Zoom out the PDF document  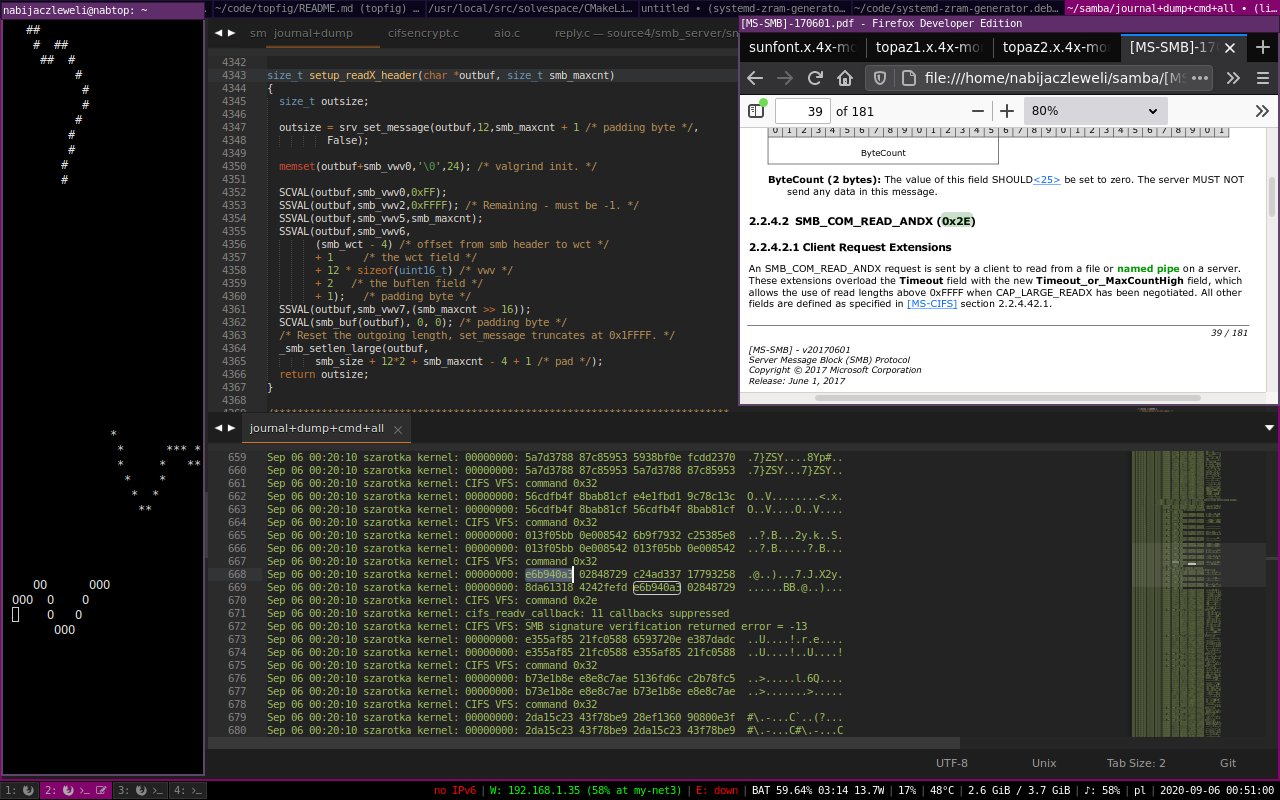pyautogui.click(x=978, y=111)
